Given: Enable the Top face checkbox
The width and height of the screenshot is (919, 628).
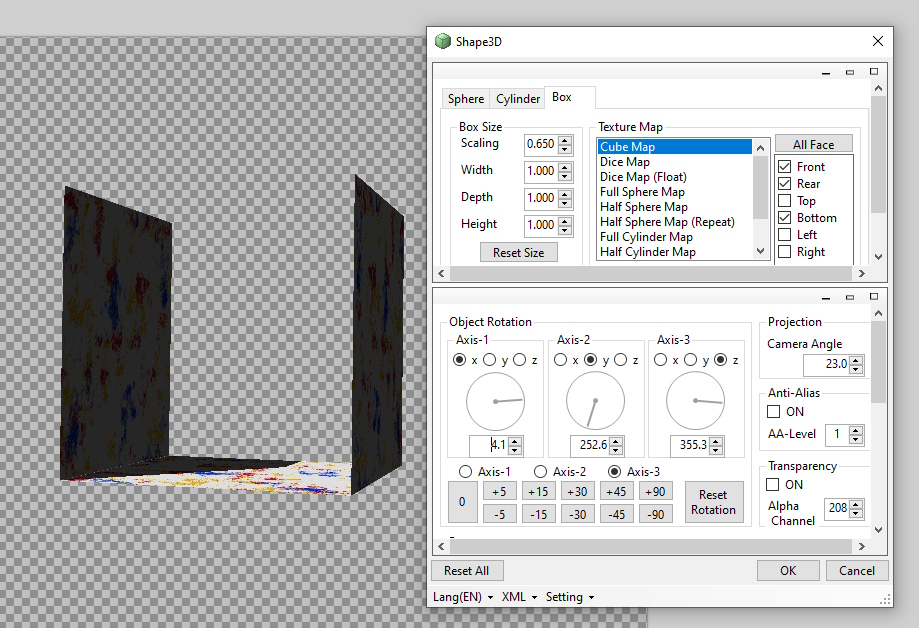Looking at the screenshot, I should (785, 201).
